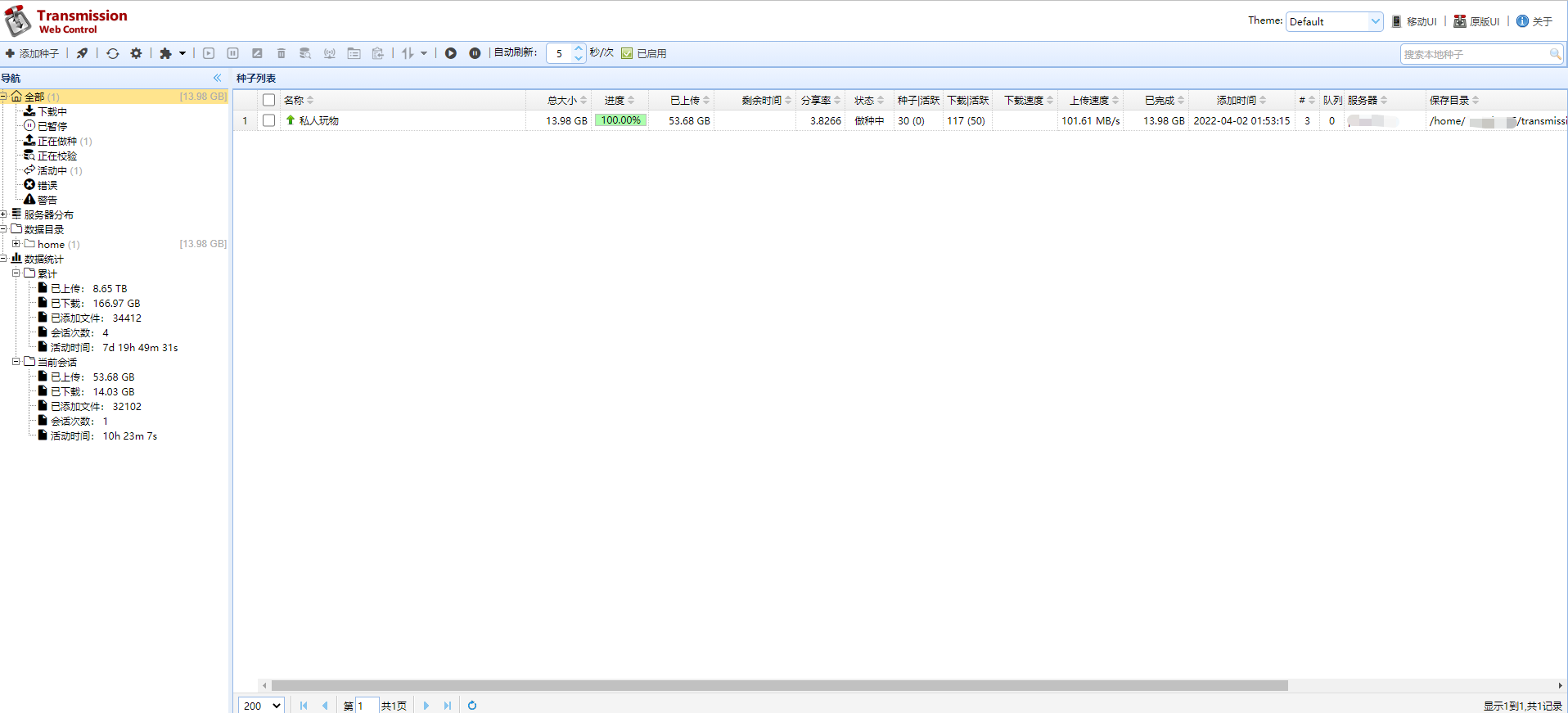Click the horizontal scrollbar of torrent list
Image resolution: width=1568 pixels, height=713 pixels.
[x=779, y=685]
